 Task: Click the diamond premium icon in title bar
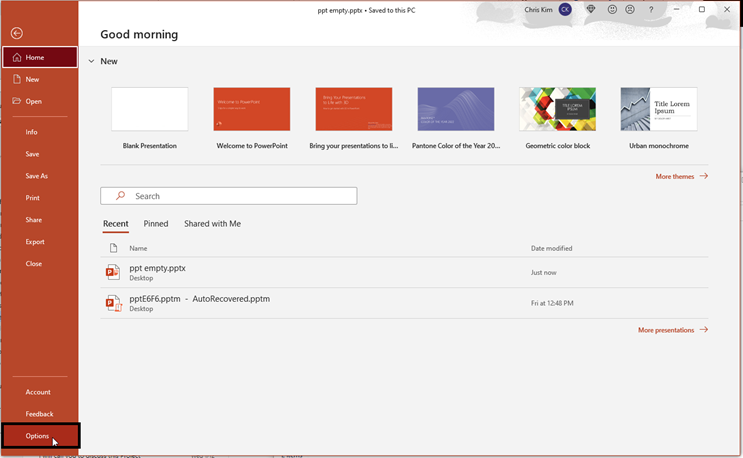click(590, 9)
